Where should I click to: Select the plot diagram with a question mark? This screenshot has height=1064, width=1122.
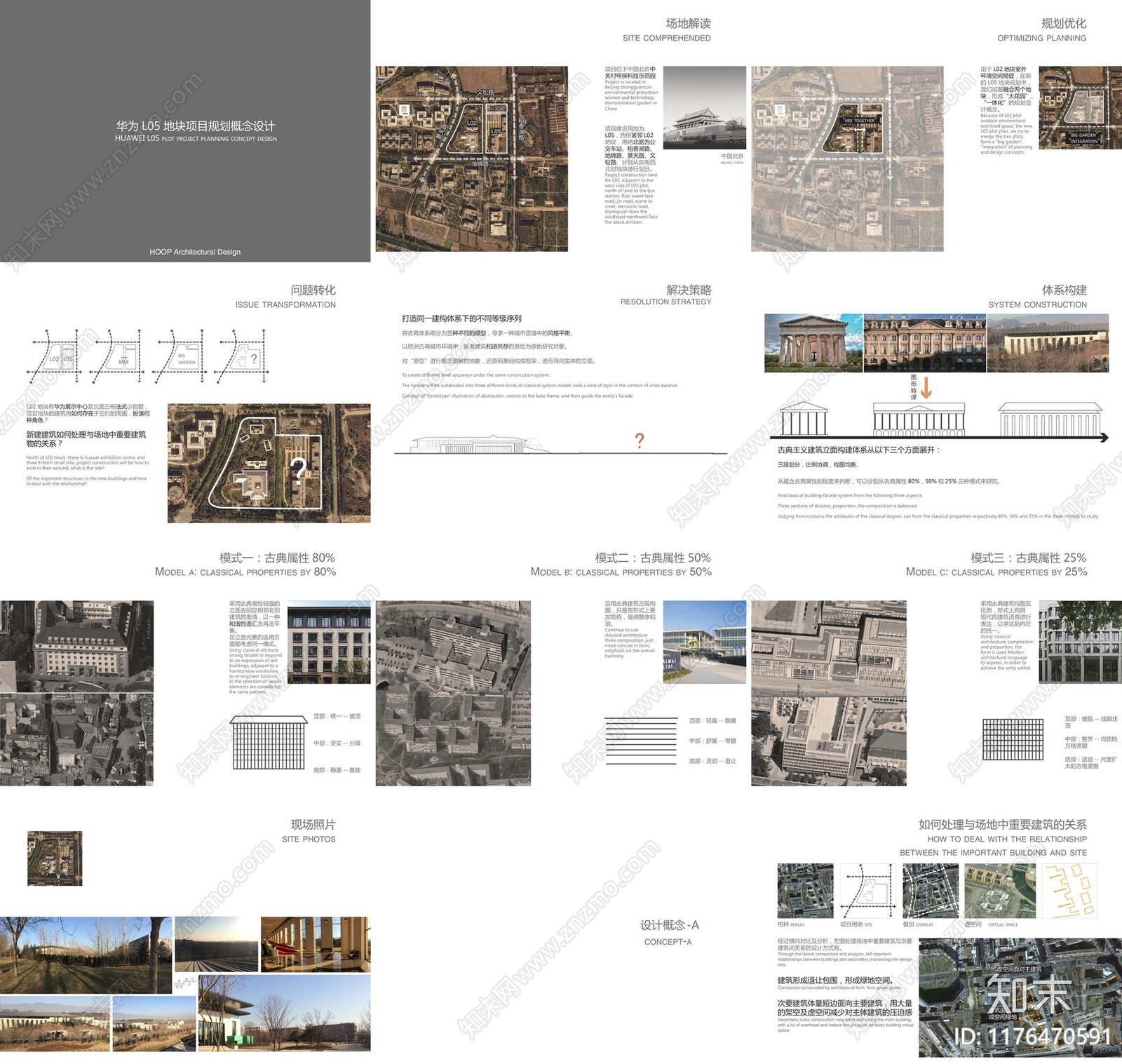(x=243, y=356)
